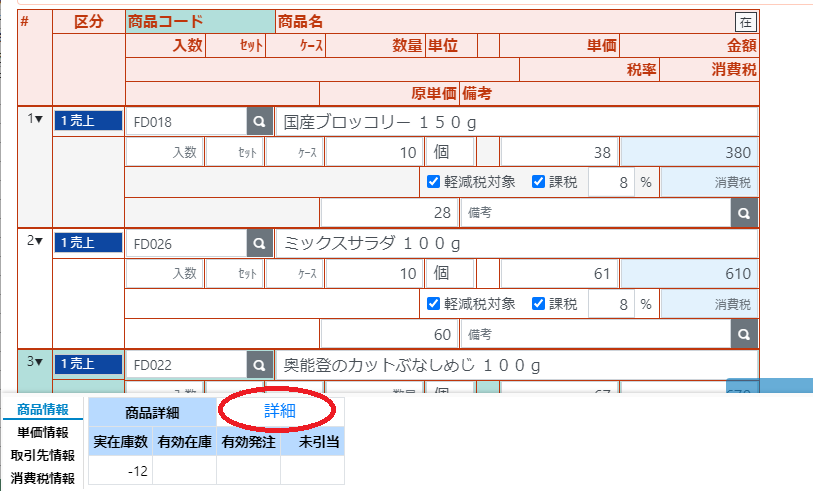Click the 有効在庫 column header

click(x=185, y=442)
